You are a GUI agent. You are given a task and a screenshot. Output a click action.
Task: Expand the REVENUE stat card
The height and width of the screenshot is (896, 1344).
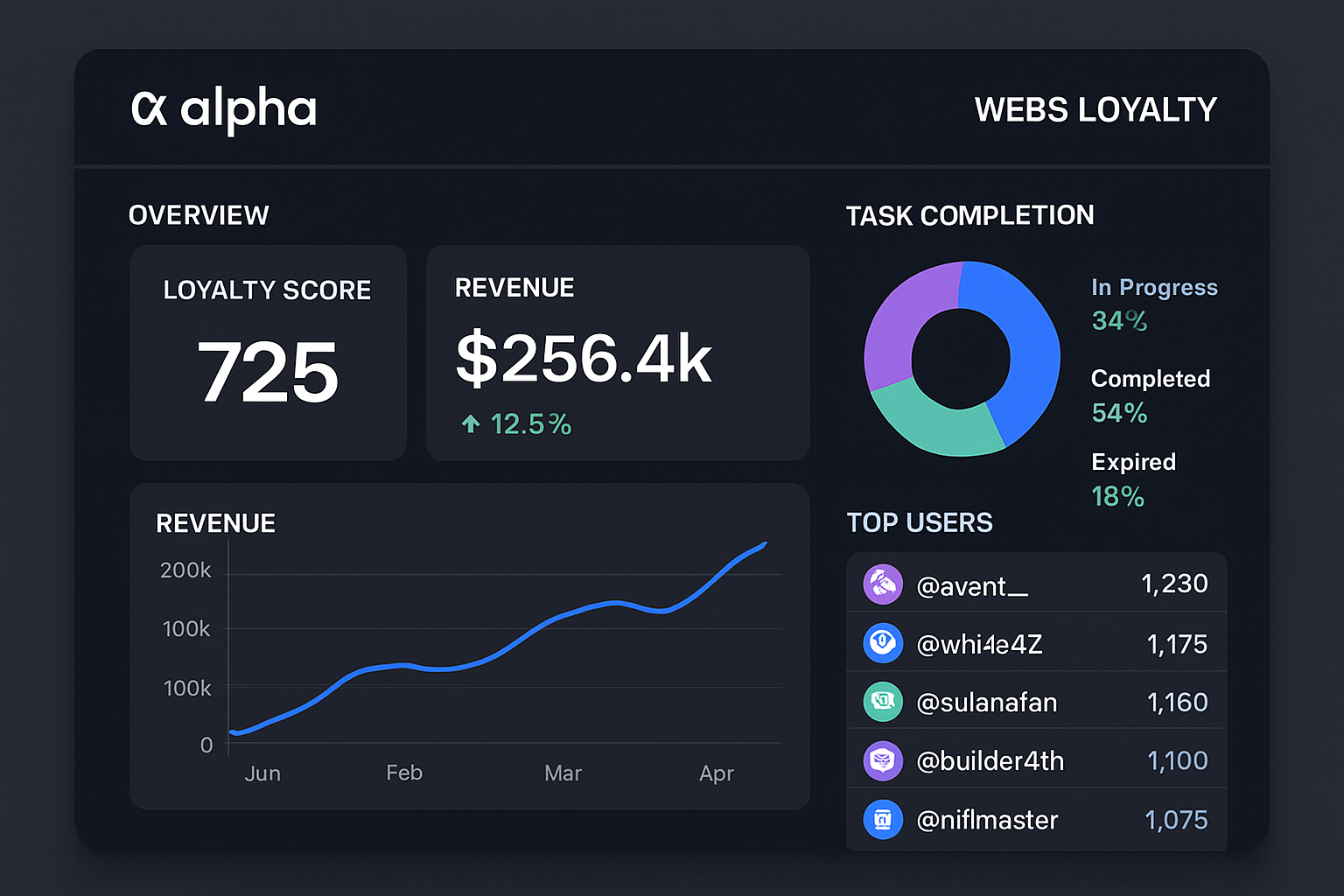[617, 353]
